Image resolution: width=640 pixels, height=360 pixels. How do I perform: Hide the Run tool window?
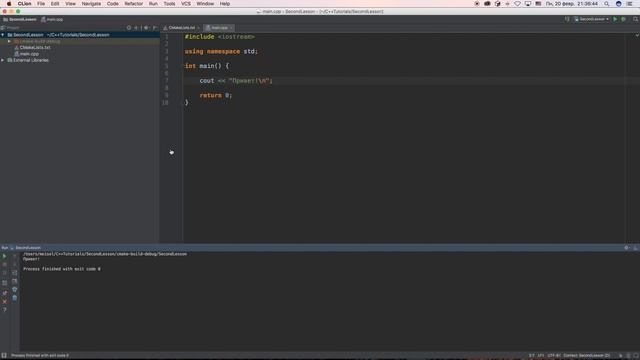pos(636,248)
